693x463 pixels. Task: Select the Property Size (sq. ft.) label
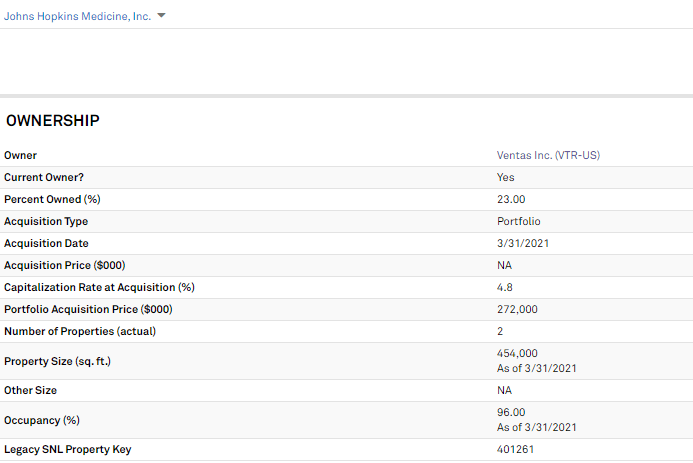57,361
